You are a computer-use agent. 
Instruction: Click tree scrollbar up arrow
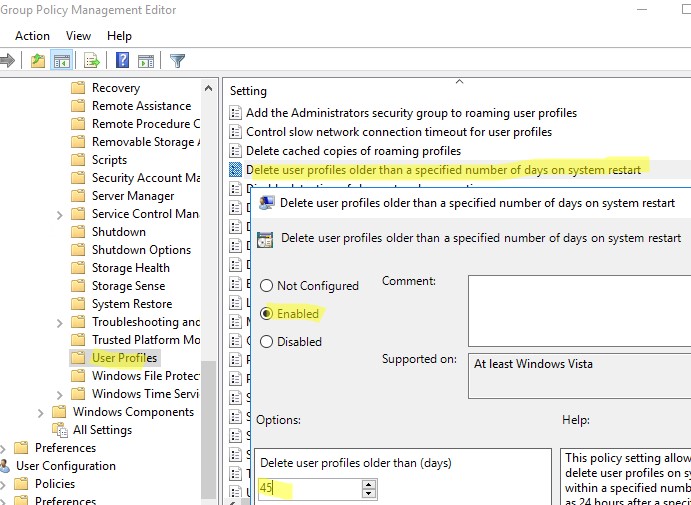click(208, 89)
